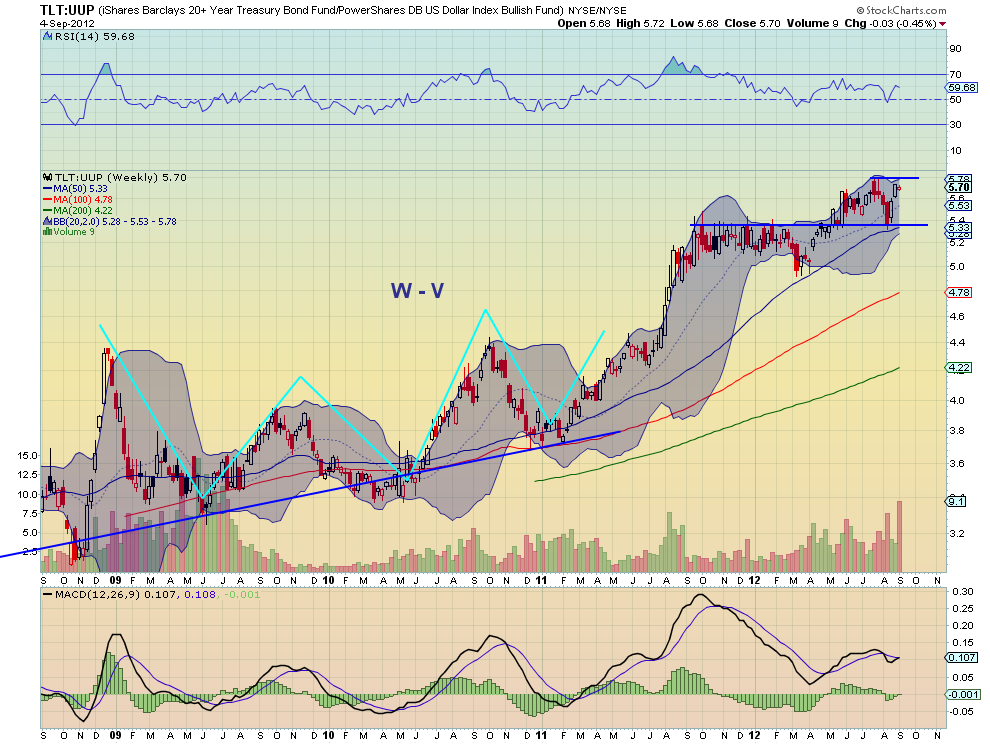Click year 12 on MACD panel axis
The height and width of the screenshot is (744, 990).
click(x=754, y=735)
